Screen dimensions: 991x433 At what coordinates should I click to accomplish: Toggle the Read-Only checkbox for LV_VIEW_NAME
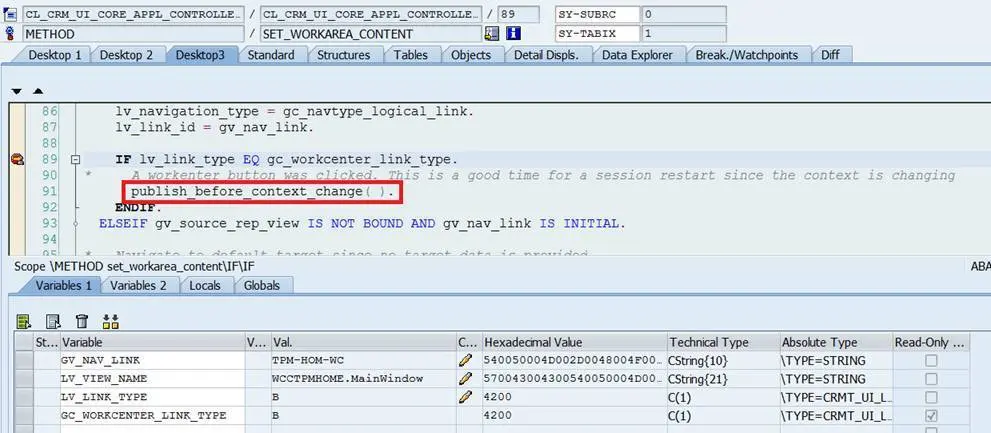point(931,379)
